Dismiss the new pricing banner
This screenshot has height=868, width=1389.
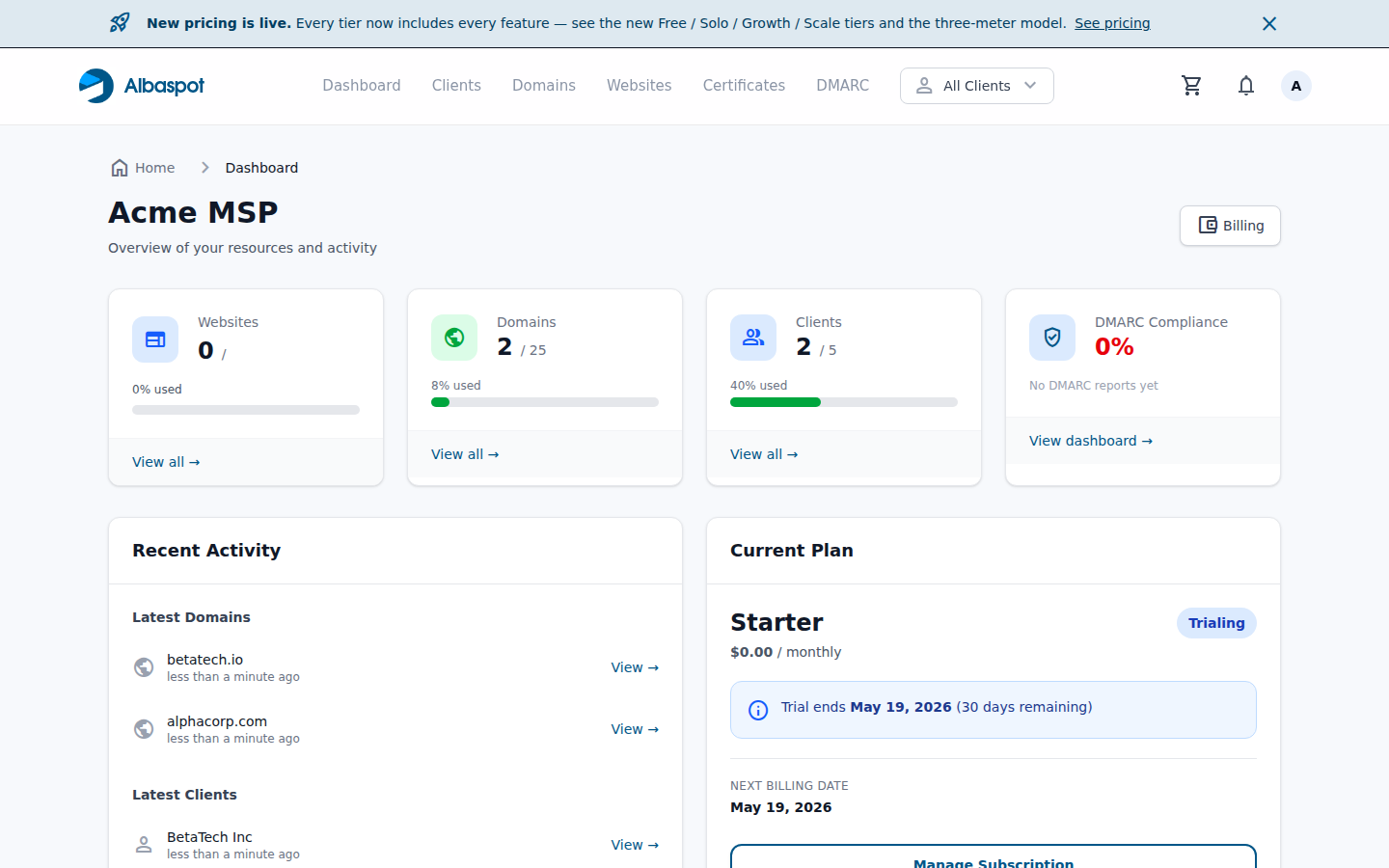1269,23
